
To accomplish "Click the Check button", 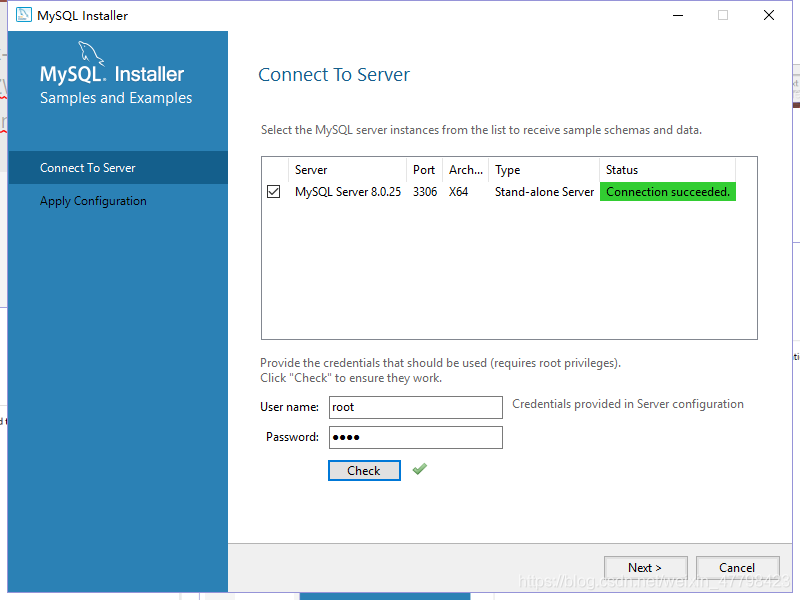I will [364, 470].
